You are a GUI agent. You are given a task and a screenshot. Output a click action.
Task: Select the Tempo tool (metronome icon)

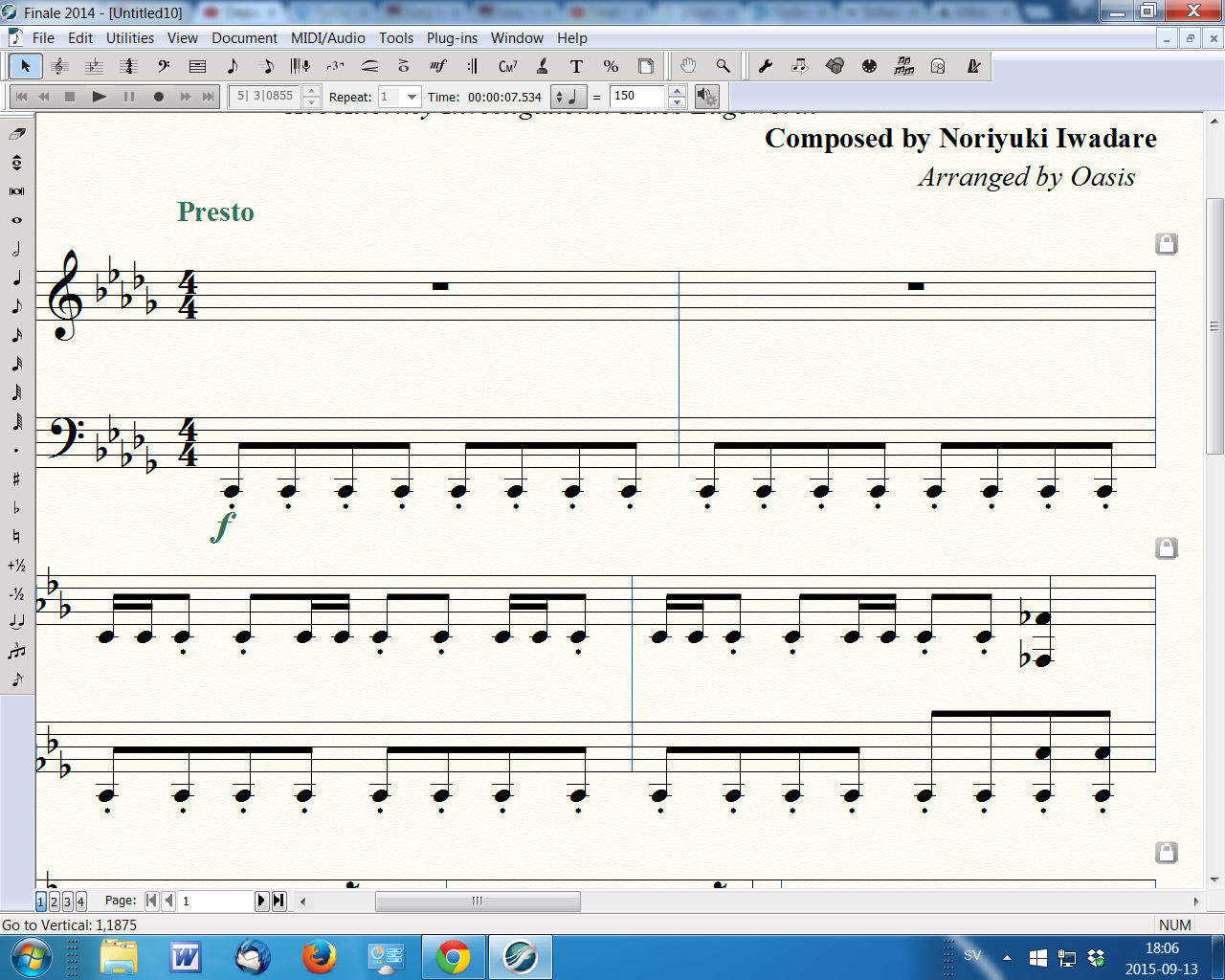pyautogui.click(x=973, y=66)
